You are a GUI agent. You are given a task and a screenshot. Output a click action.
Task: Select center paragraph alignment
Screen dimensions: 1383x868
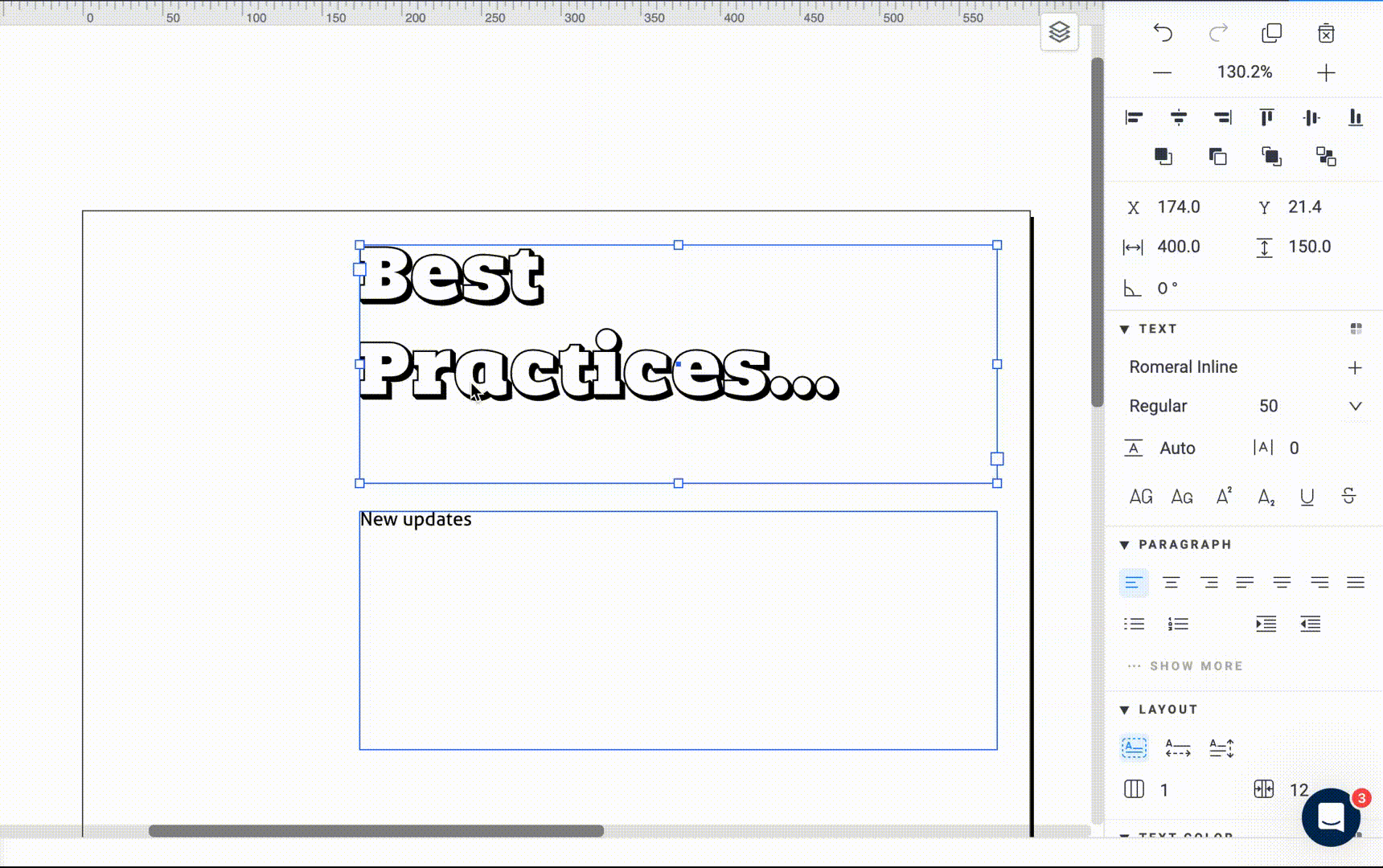point(1171,583)
